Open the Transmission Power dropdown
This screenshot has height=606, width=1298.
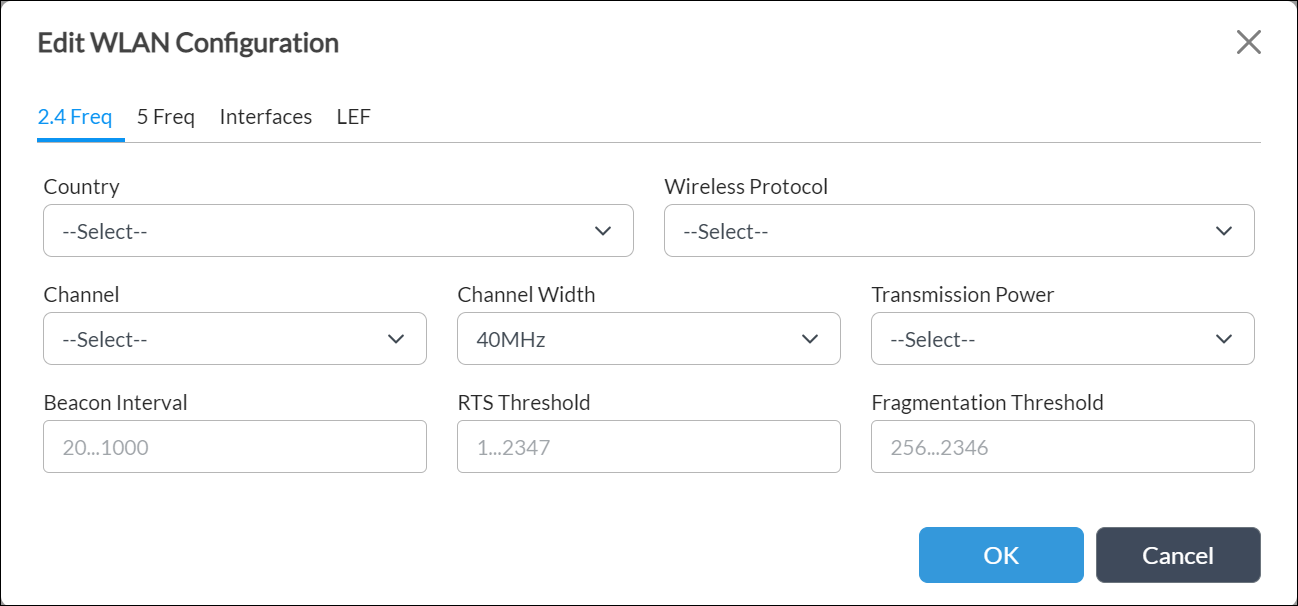click(1063, 339)
